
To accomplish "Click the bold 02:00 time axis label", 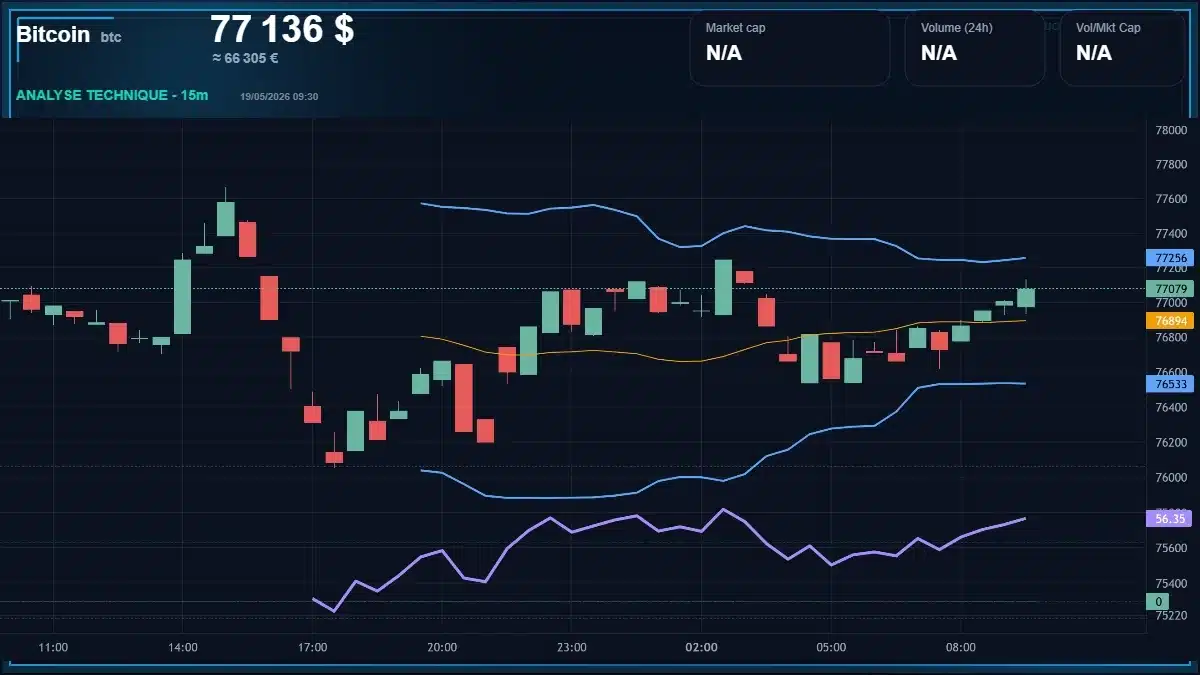I will click(702, 648).
